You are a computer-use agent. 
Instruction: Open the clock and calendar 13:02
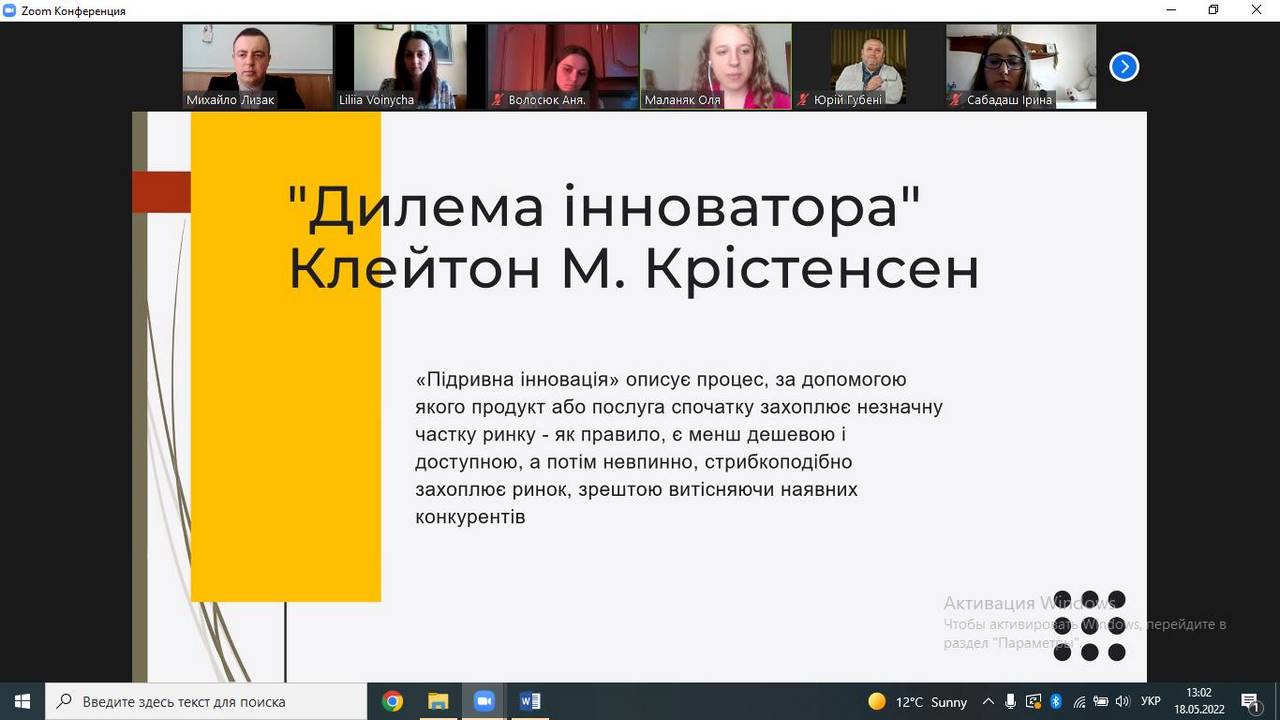[x=1199, y=701]
